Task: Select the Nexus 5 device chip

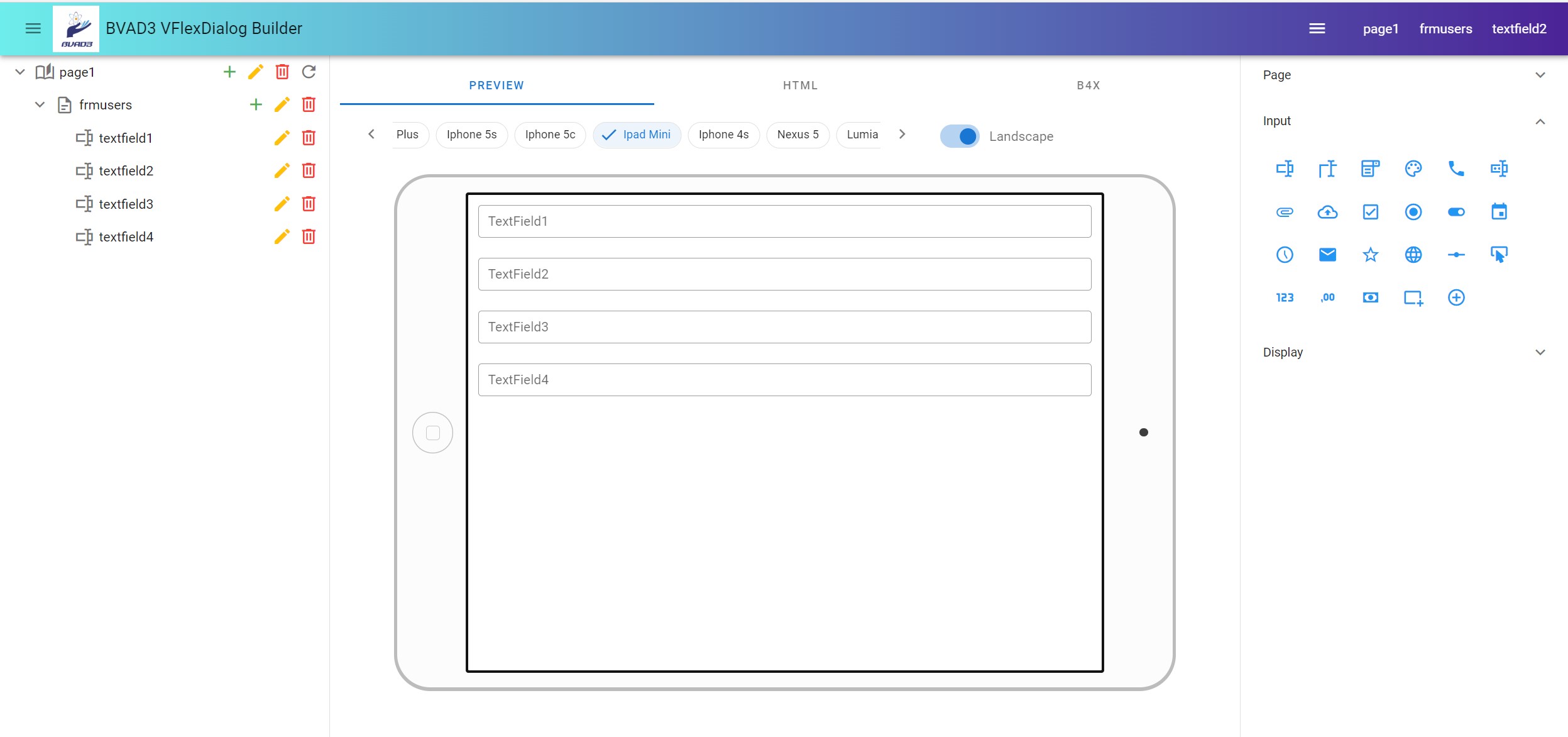Action: click(798, 135)
